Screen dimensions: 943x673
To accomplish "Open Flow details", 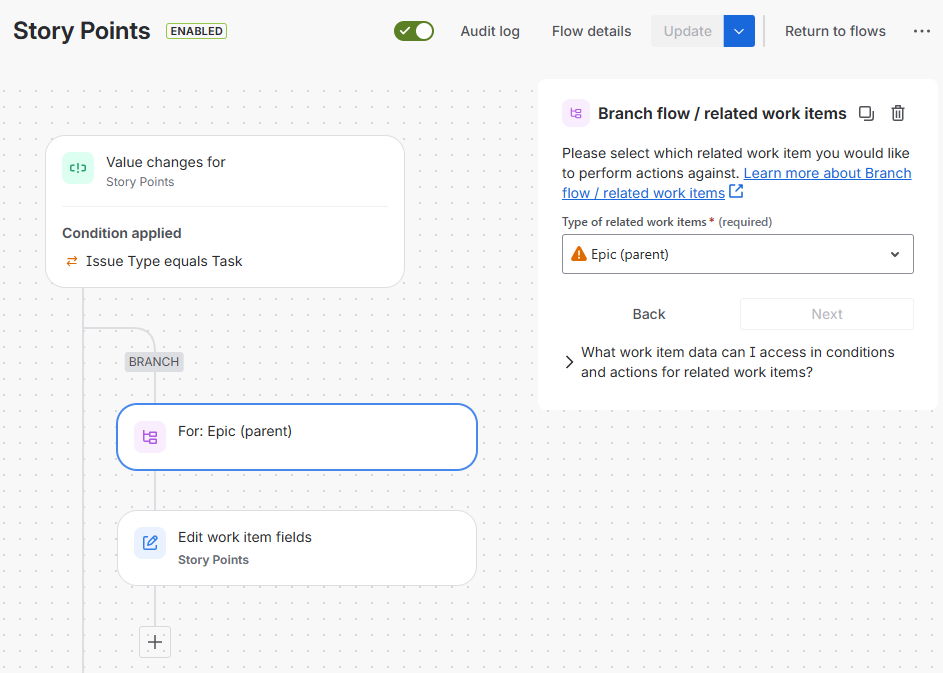I will click(591, 31).
